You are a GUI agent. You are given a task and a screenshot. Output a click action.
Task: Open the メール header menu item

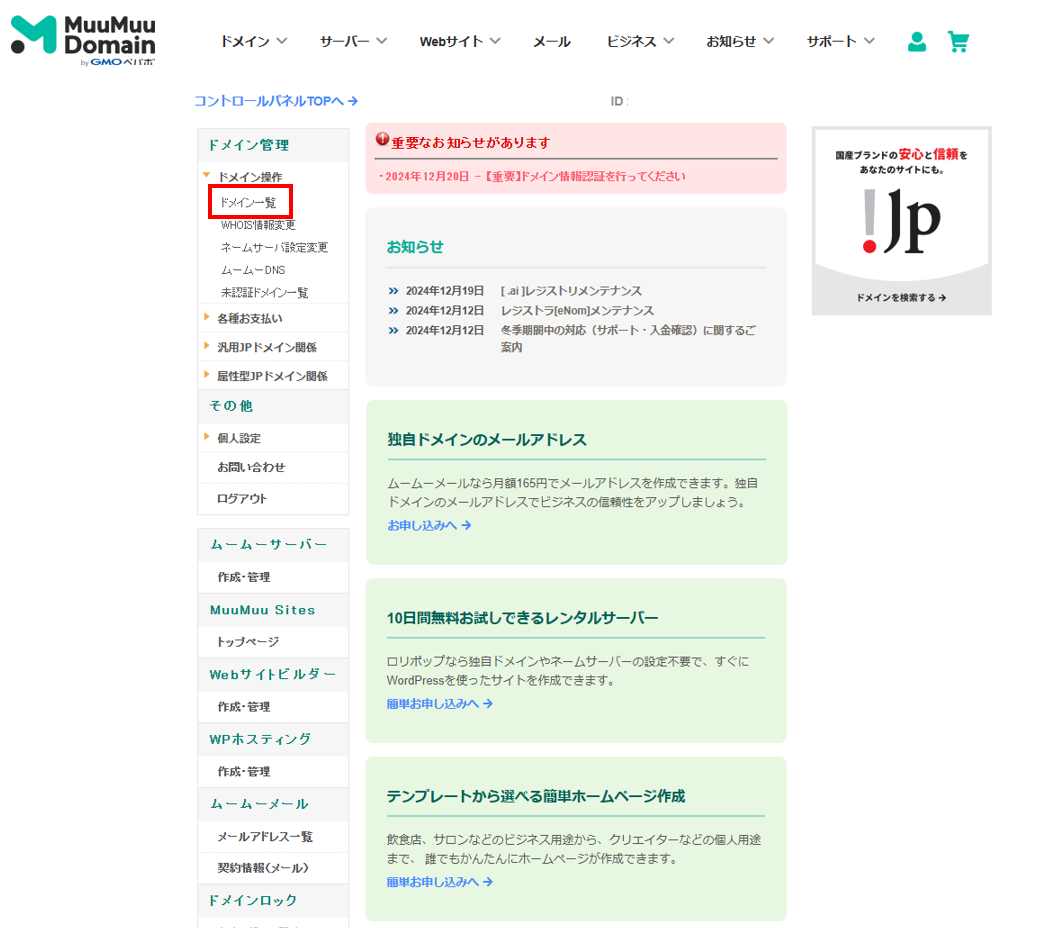[552, 41]
